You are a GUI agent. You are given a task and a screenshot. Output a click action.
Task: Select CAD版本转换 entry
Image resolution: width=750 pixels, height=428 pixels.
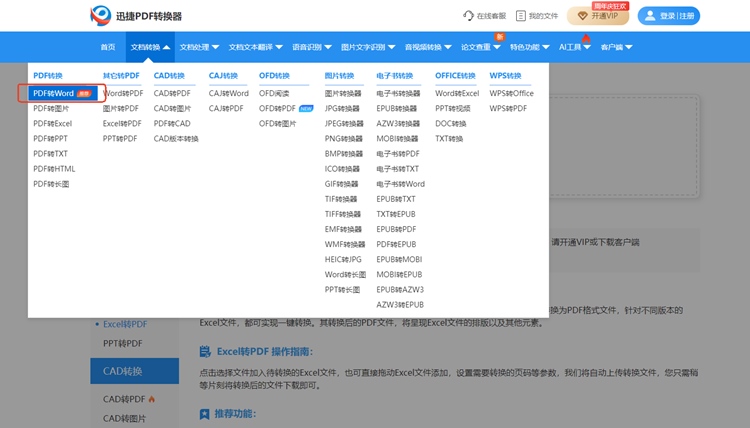176,139
